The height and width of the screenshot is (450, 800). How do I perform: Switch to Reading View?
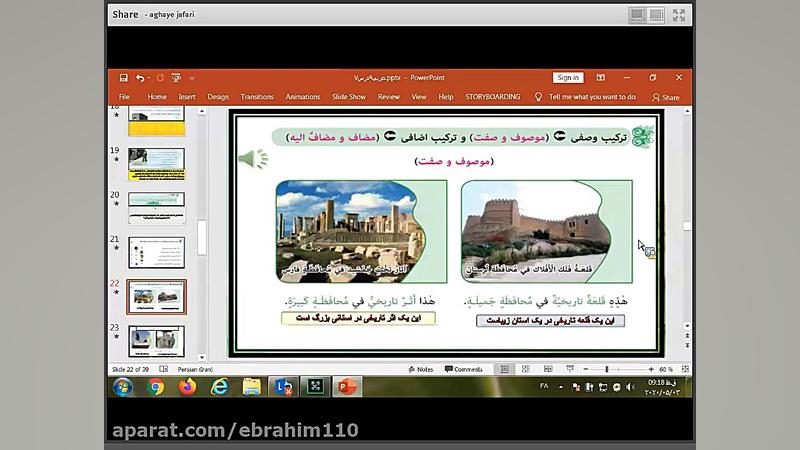tap(548, 369)
